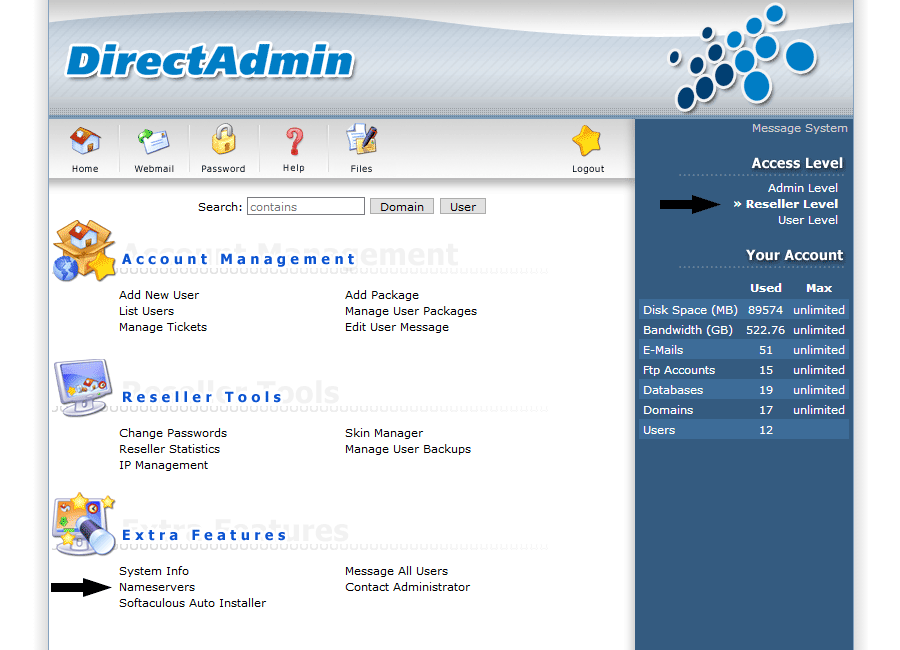Open Change Passwords link
This screenshot has height=650, width=900.
(x=173, y=433)
